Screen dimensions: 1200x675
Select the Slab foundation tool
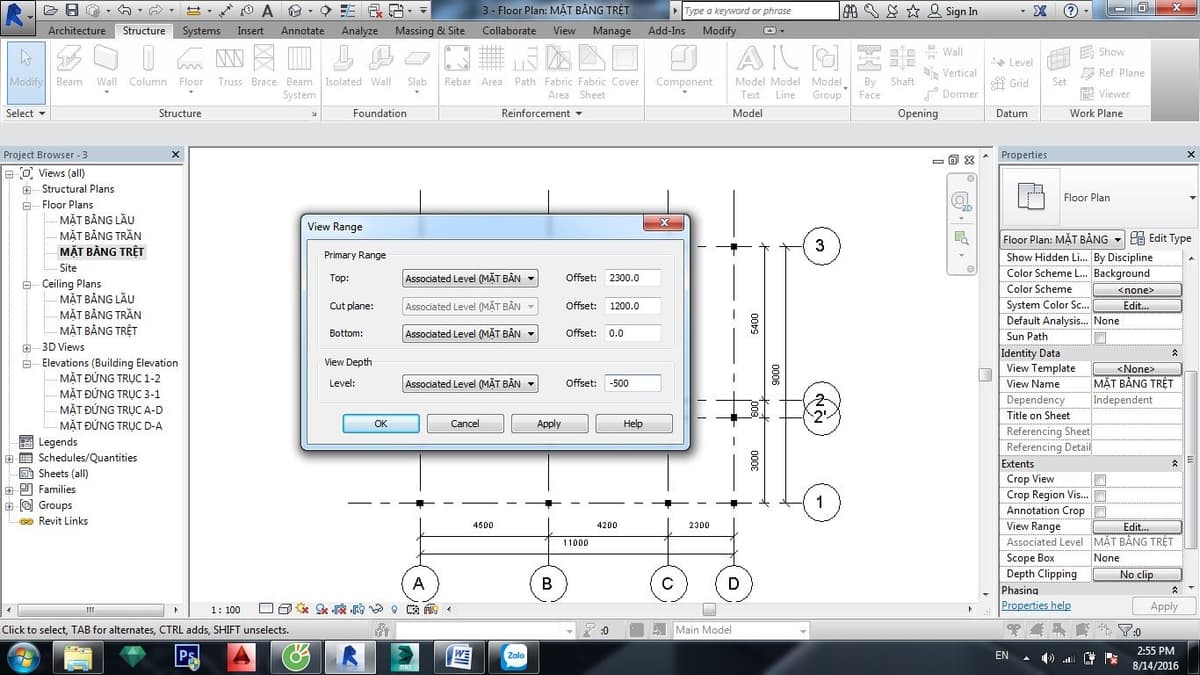pos(417,67)
